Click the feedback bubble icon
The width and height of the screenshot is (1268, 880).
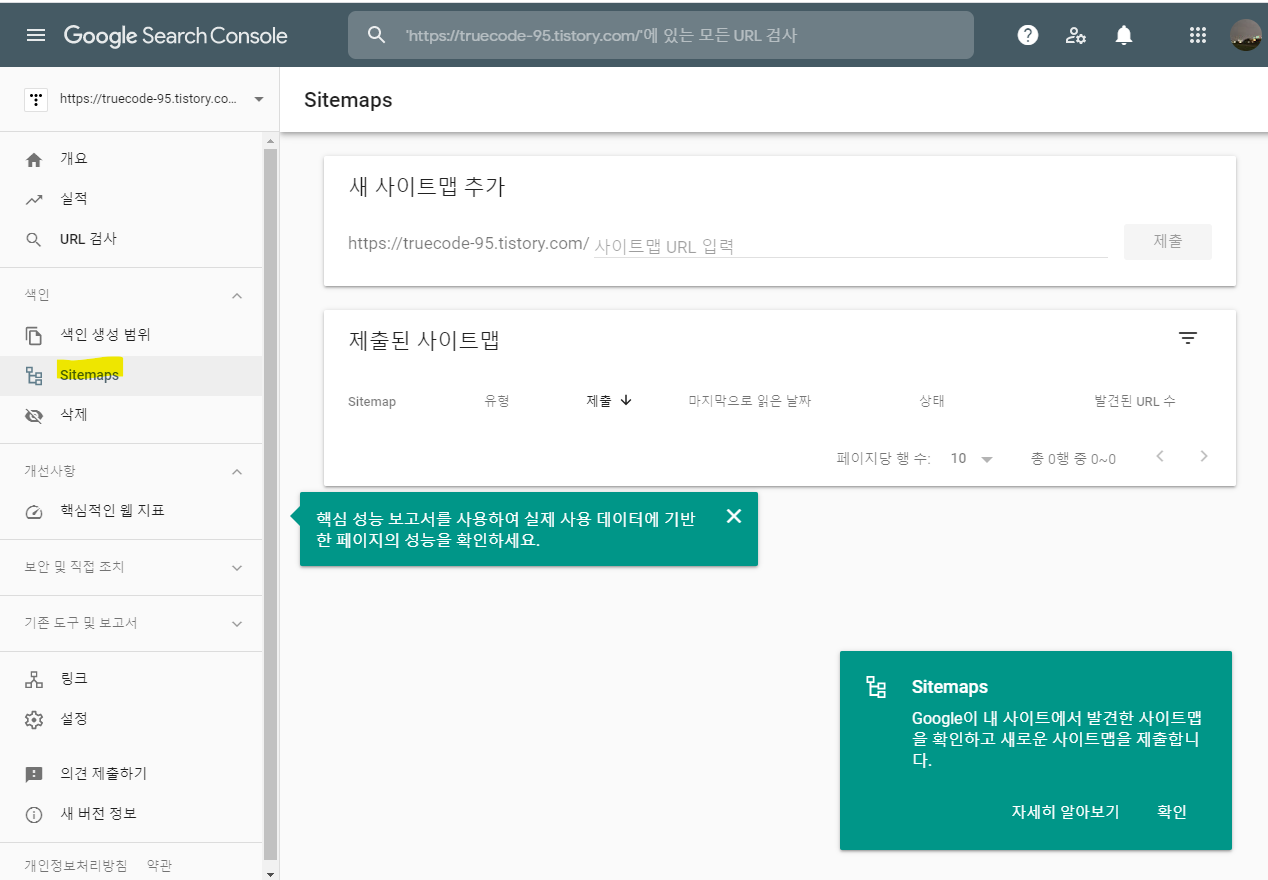[x=34, y=774]
